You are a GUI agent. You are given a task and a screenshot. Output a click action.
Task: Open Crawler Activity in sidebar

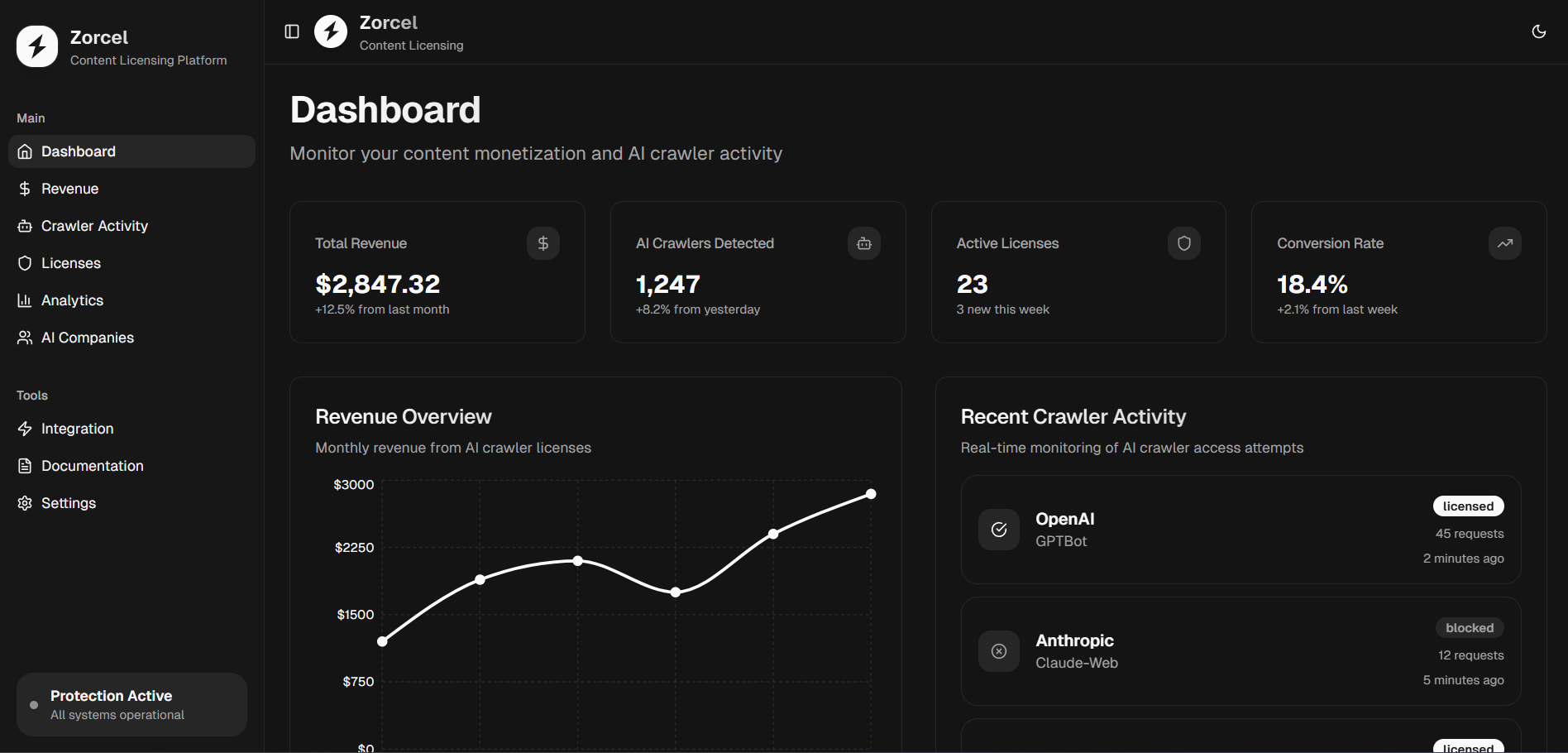coord(131,226)
